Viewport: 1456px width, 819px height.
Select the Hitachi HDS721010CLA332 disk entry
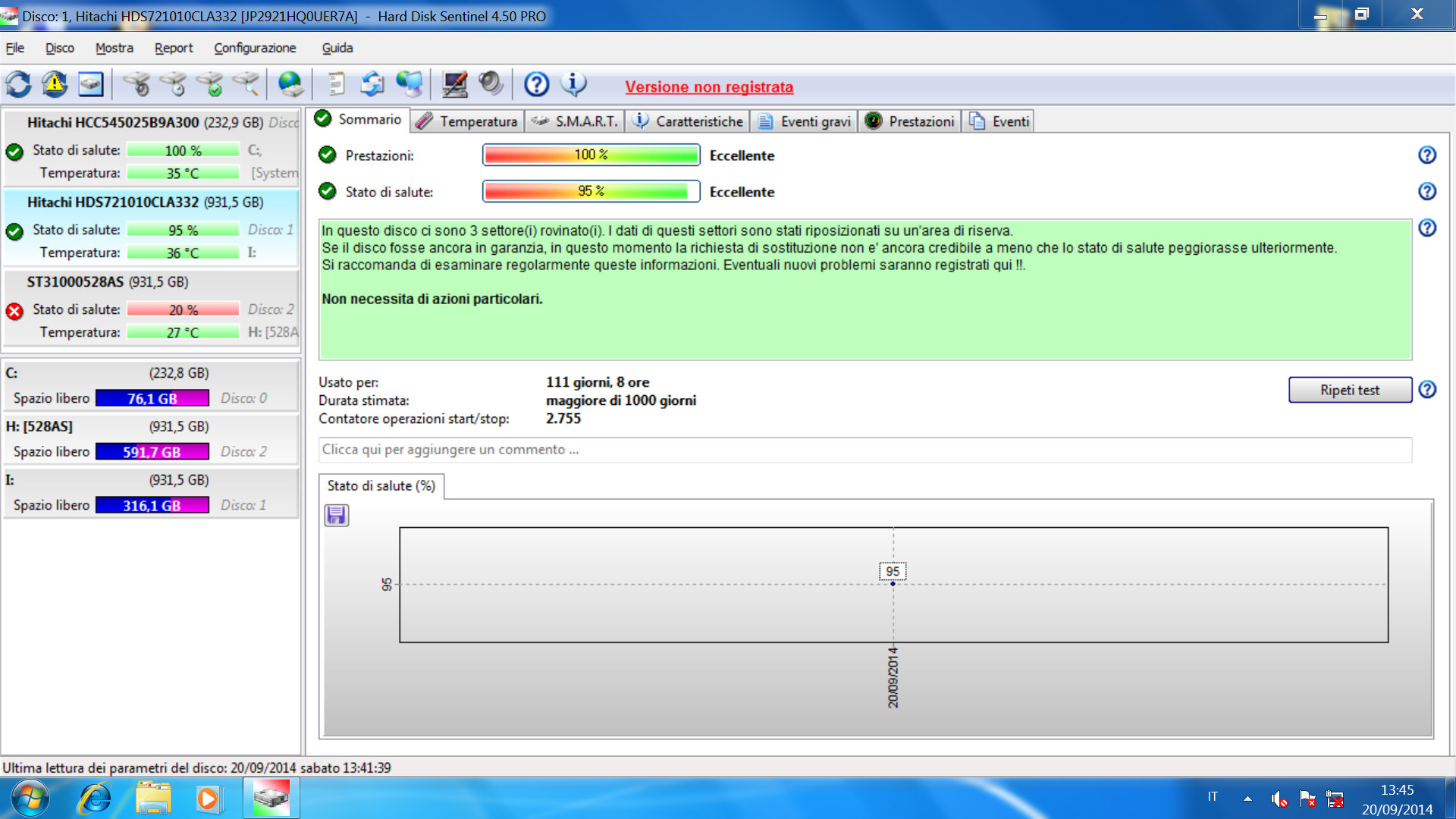tap(152, 227)
